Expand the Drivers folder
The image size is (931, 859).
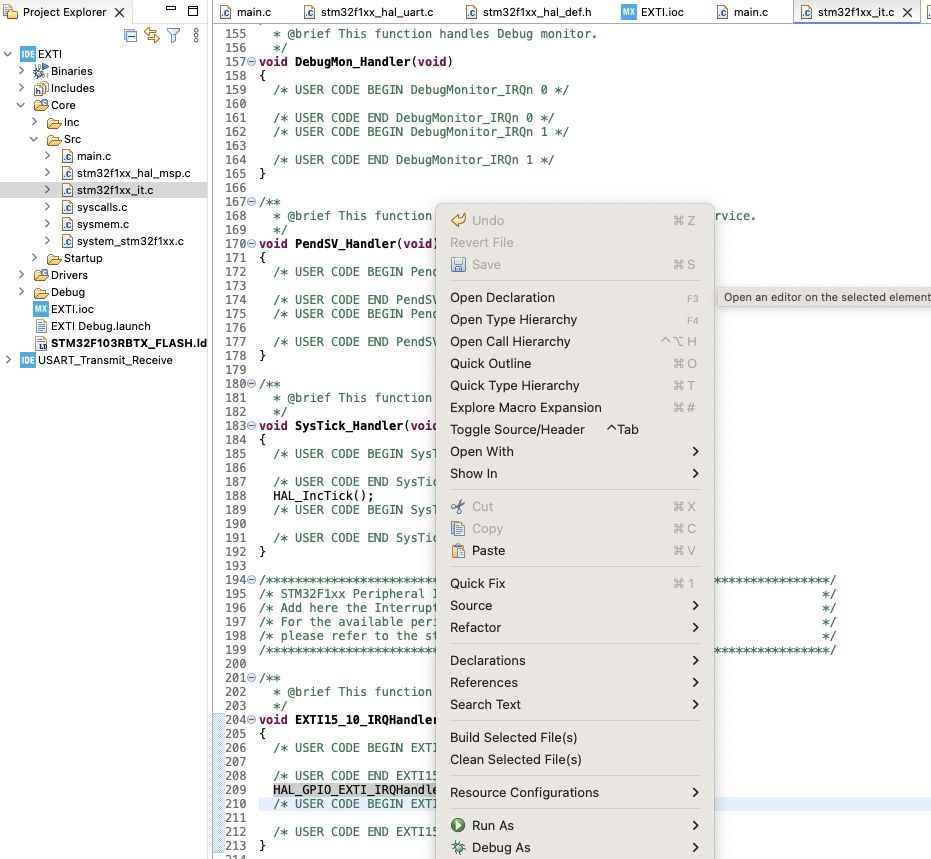click(x=22, y=275)
